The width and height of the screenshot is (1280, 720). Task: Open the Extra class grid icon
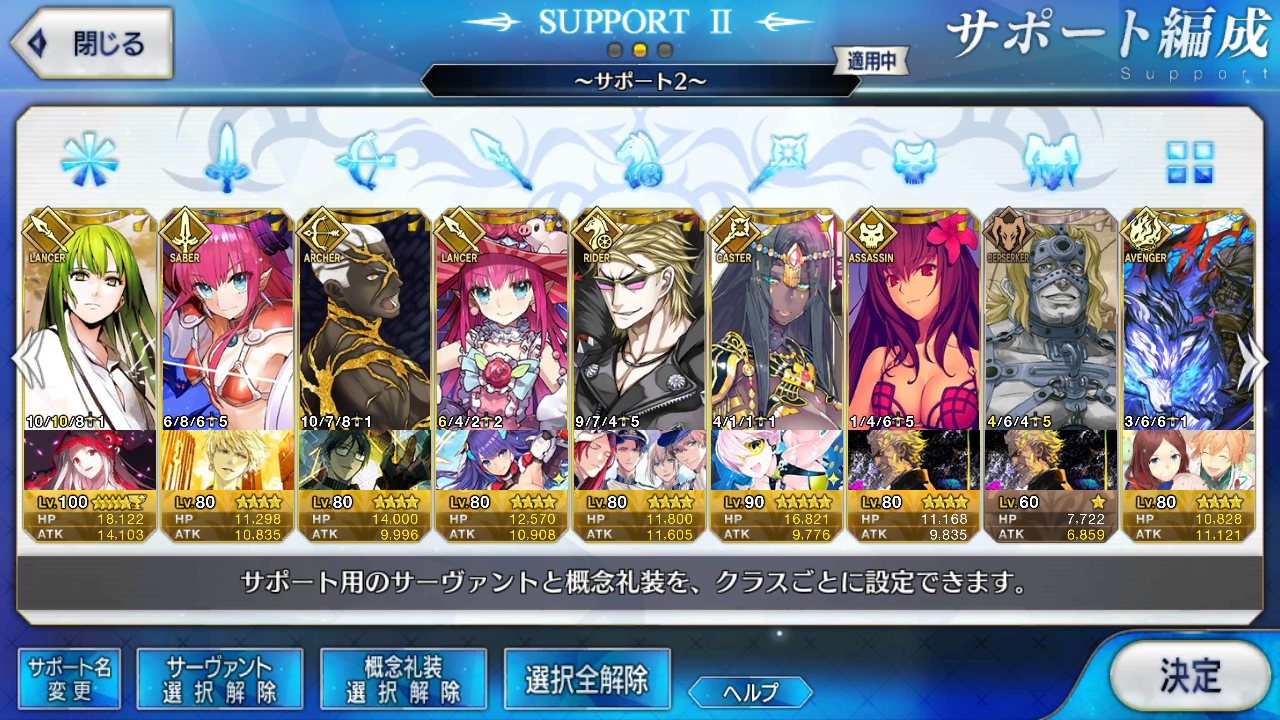point(1190,162)
